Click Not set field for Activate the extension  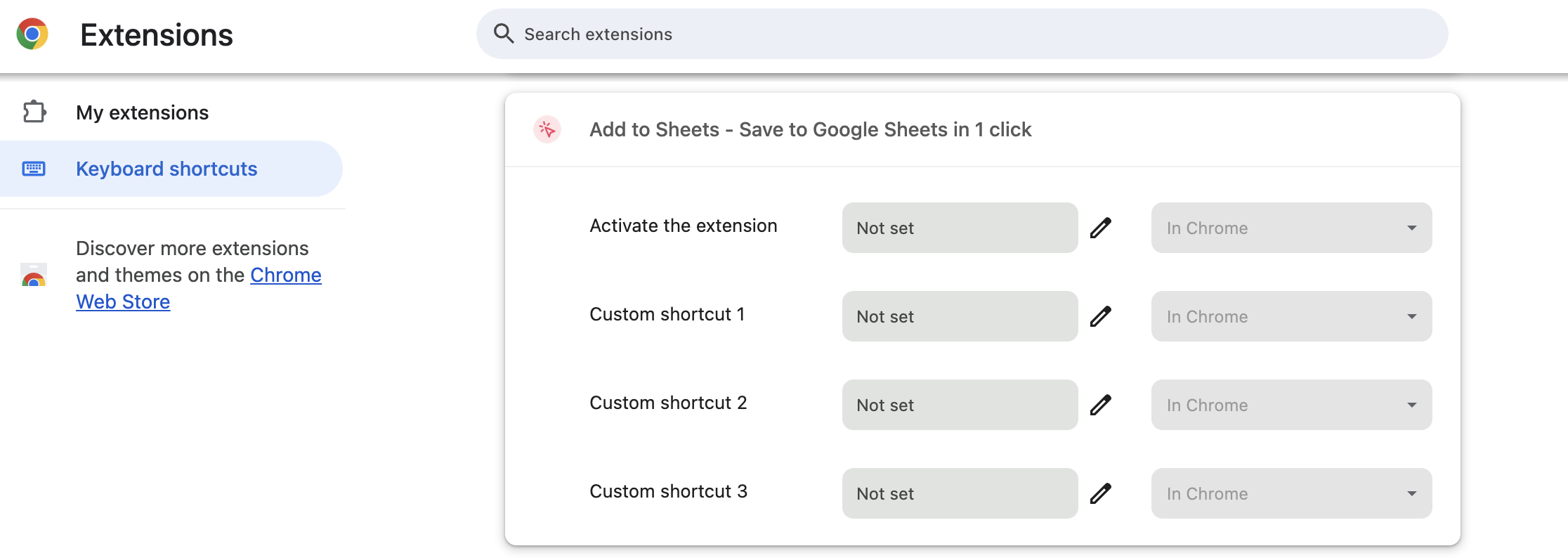pos(959,228)
